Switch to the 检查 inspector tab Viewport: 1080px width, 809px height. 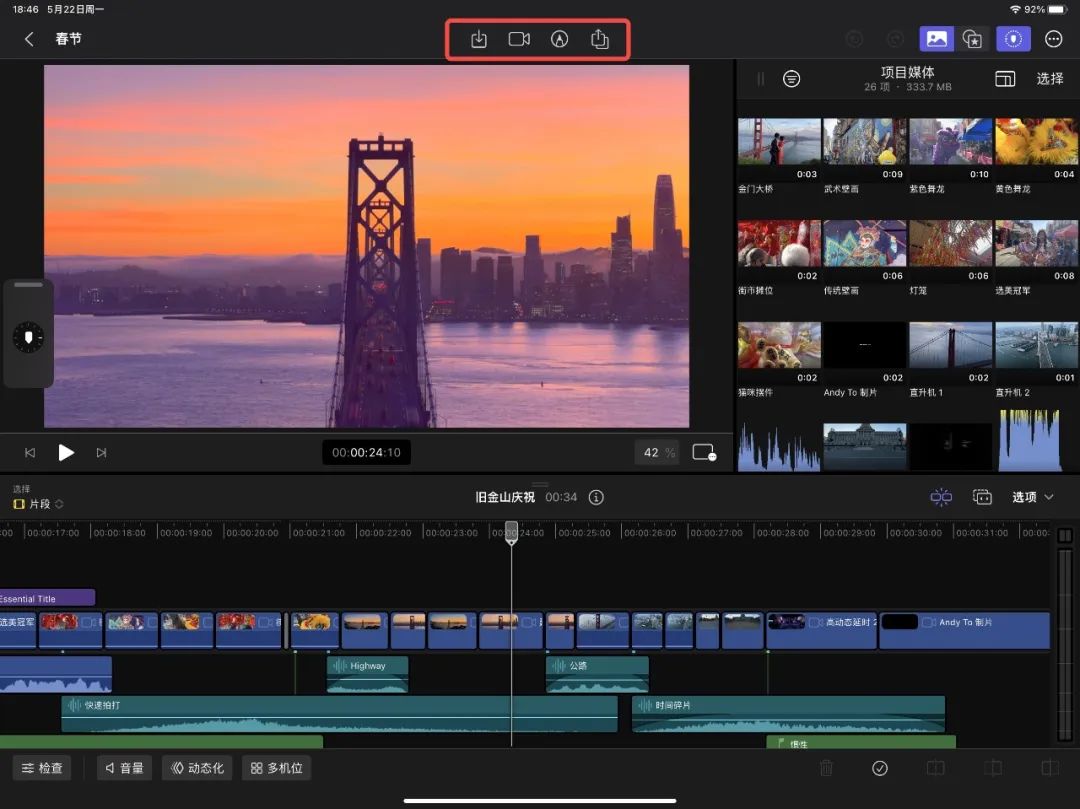(x=42, y=768)
